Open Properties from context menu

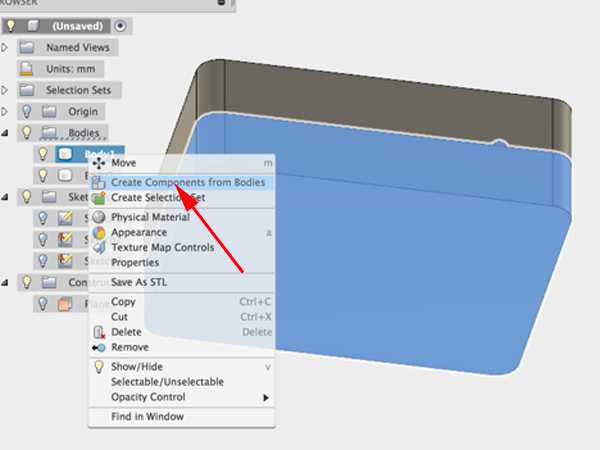pyautogui.click(x=181, y=263)
